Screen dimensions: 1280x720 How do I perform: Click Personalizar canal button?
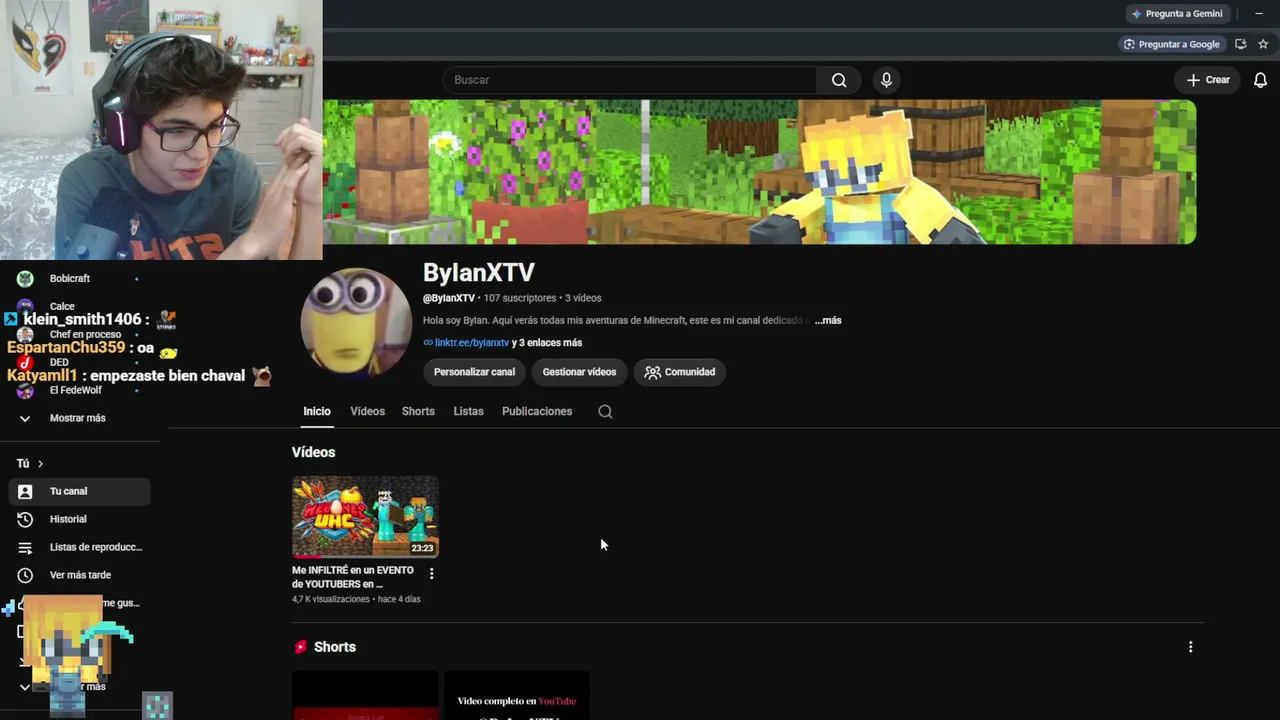474,372
